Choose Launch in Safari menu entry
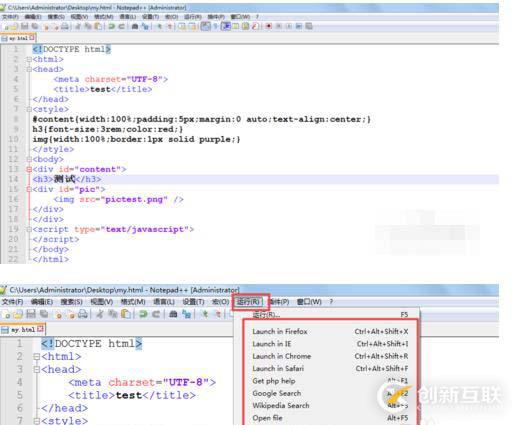The image size is (512, 425). [330, 369]
